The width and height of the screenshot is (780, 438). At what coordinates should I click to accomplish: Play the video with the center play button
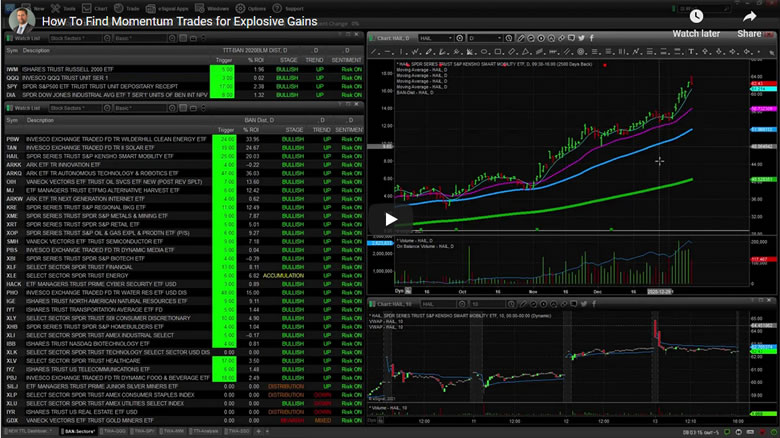390,220
